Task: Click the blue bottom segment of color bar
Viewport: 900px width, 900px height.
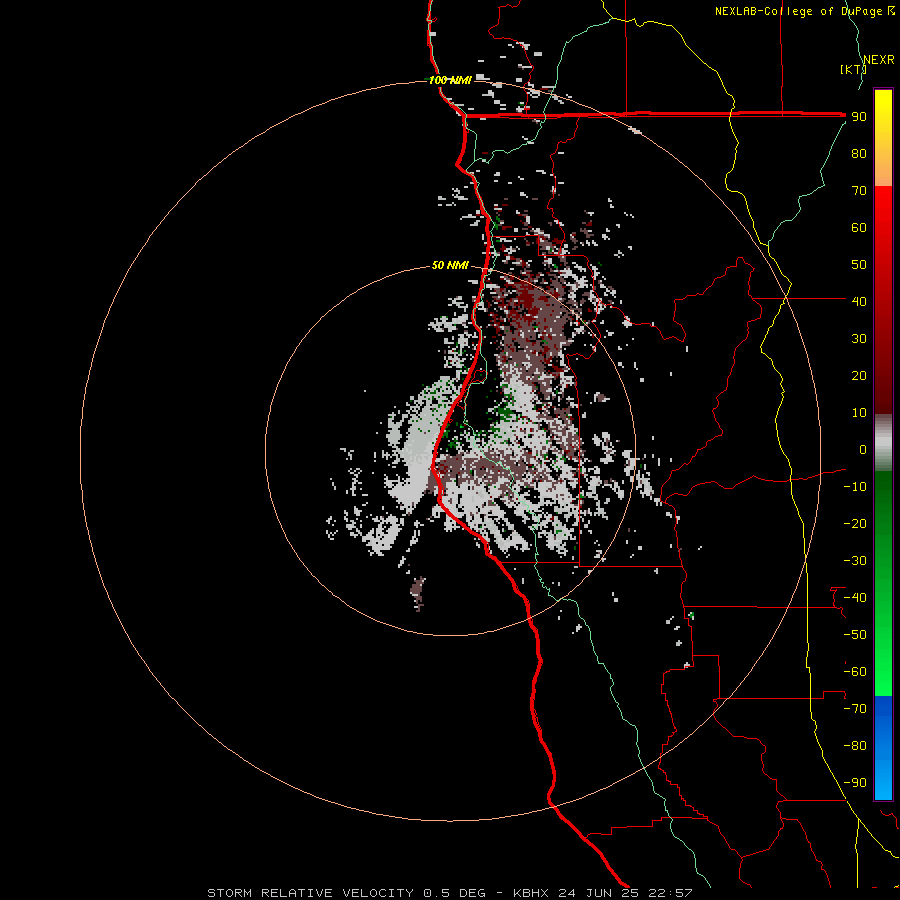Action: (x=883, y=748)
